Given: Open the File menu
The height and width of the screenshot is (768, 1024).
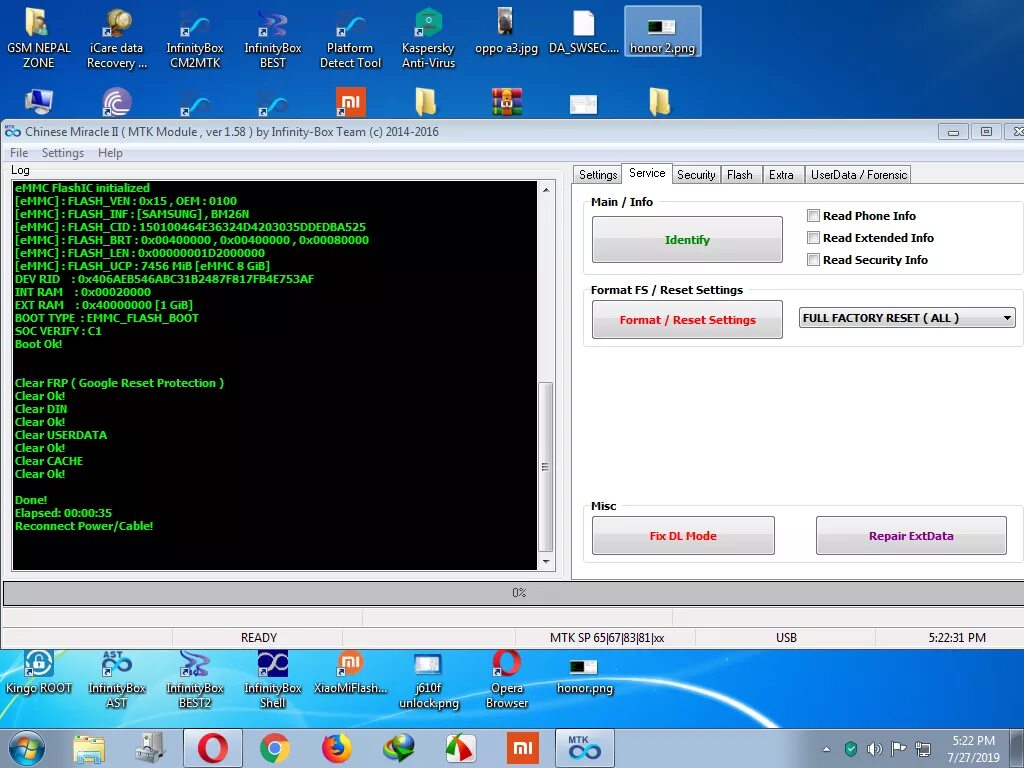Looking at the screenshot, I should point(19,153).
